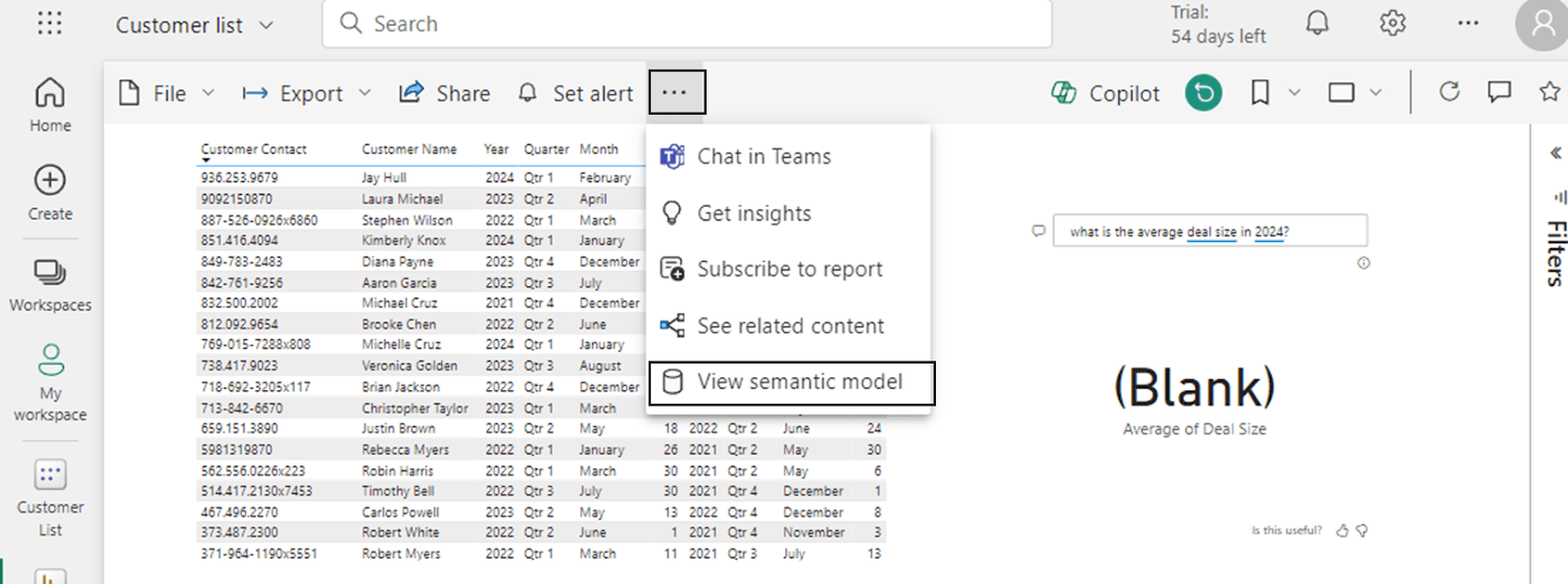Open the comments icon
This screenshot has width=1568, height=584.
tap(1498, 92)
